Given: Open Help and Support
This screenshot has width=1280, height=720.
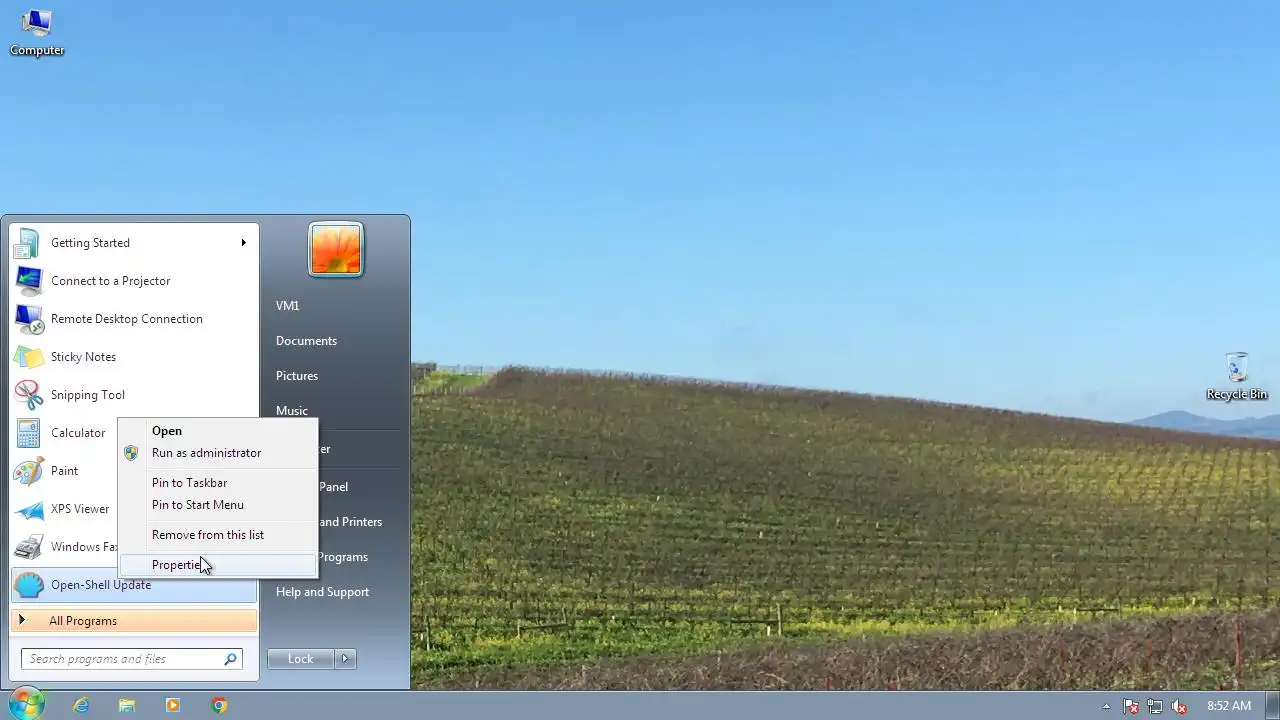Looking at the screenshot, I should 322,592.
